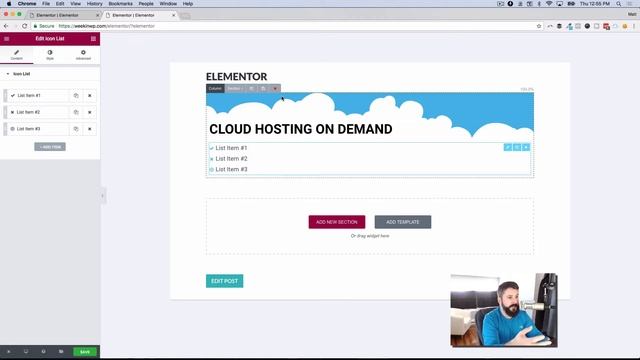This screenshot has height=360, width=640.
Task: Open Spotlight search in the menu bar
Action: point(619,4)
